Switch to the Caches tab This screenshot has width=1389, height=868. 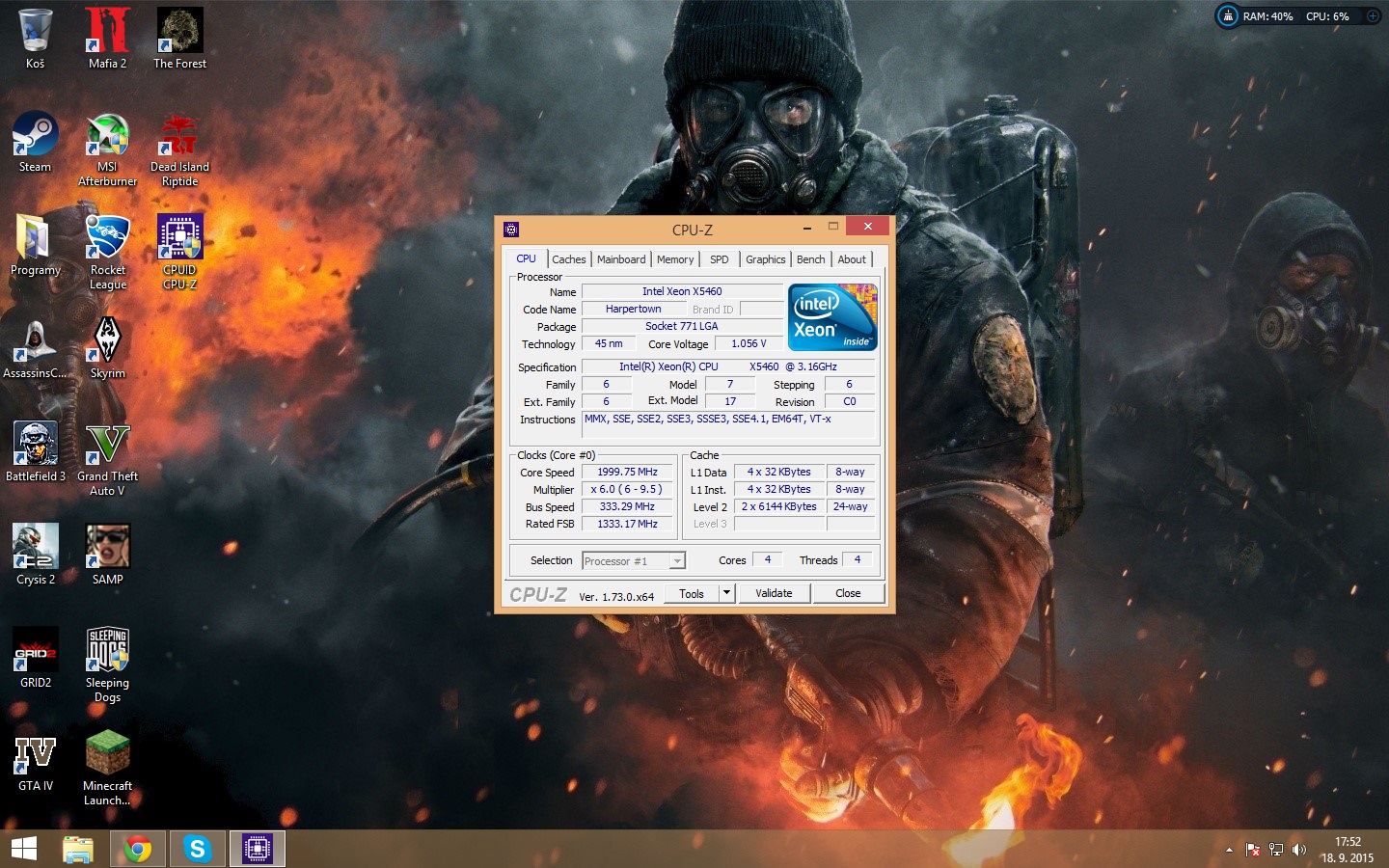click(x=568, y=259)
